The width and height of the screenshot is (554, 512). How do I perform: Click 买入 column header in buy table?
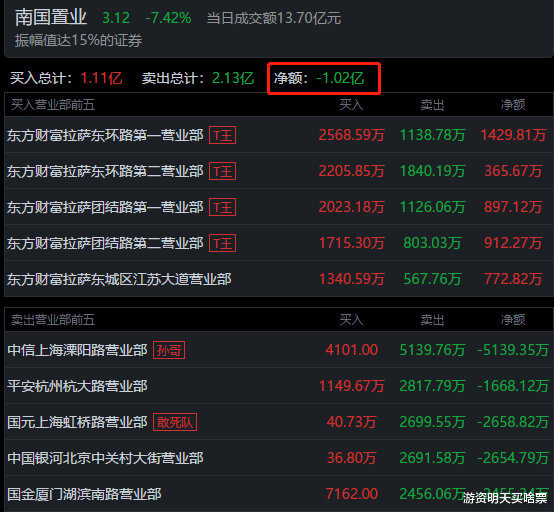pos(351,105)
